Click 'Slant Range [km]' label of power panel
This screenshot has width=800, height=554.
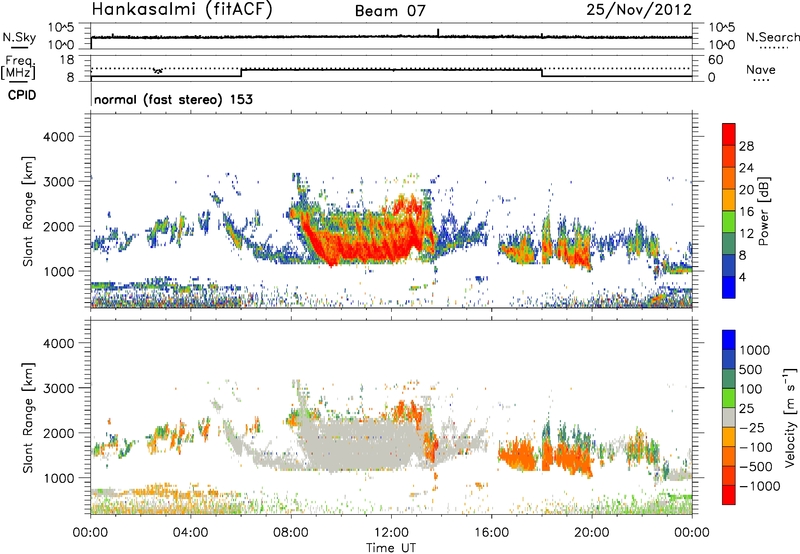tap(28, 211)
